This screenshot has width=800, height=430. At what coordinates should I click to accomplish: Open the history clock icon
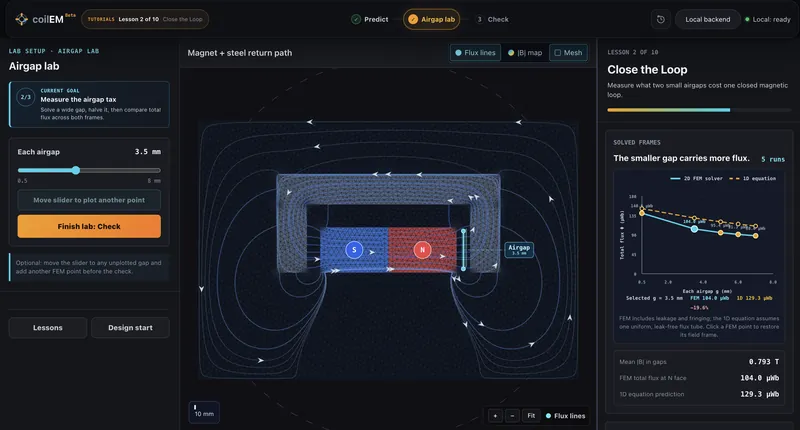[x=661, y=19]
